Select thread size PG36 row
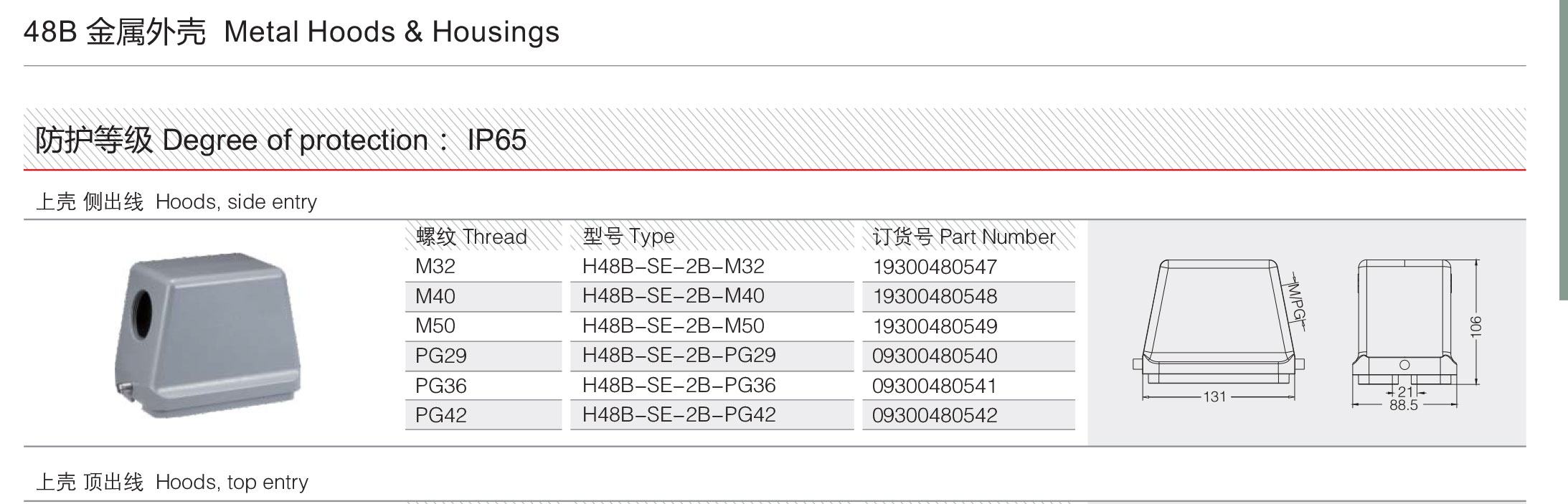Image resolution: width=1568 pixels, height=504 pixels. coord(440,386)
